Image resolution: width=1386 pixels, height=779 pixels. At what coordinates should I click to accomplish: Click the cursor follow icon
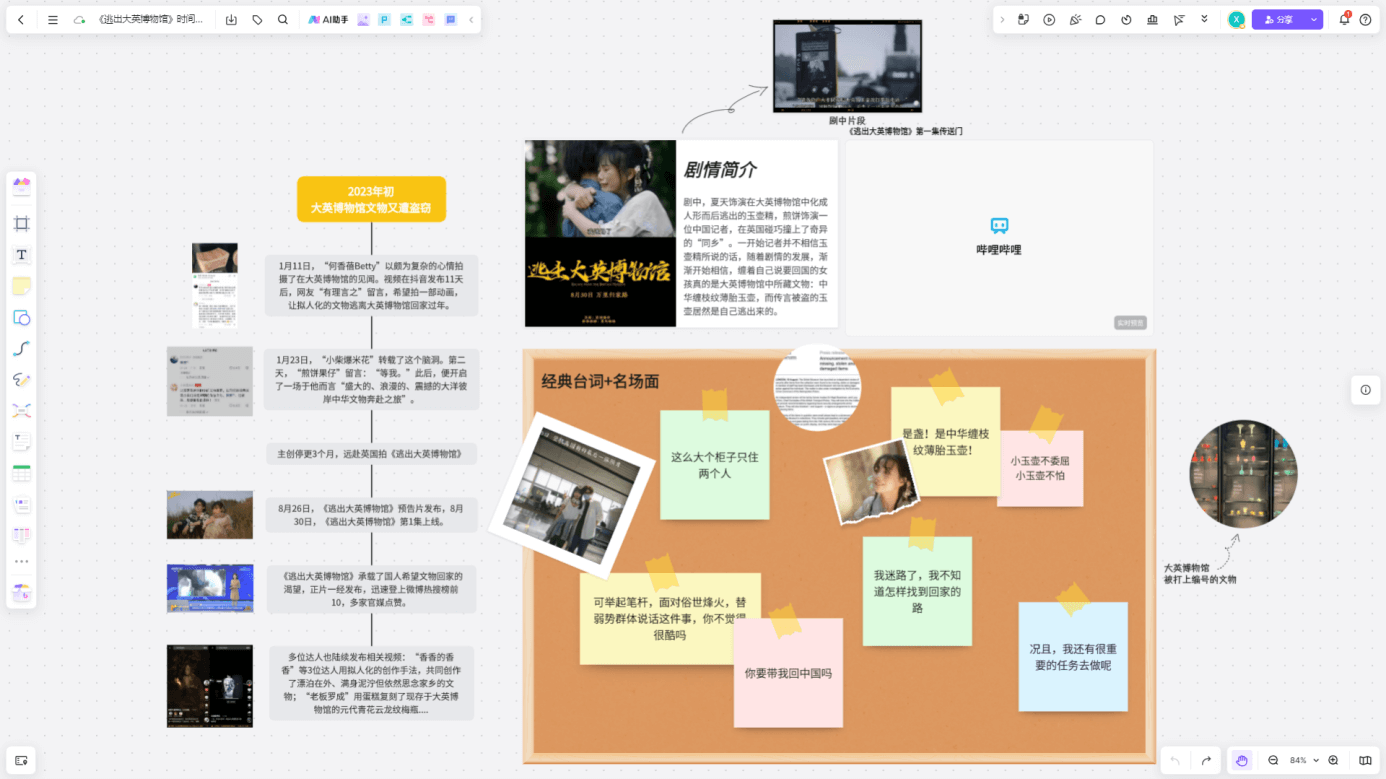pyautogui.click(x=1178, y=20)
